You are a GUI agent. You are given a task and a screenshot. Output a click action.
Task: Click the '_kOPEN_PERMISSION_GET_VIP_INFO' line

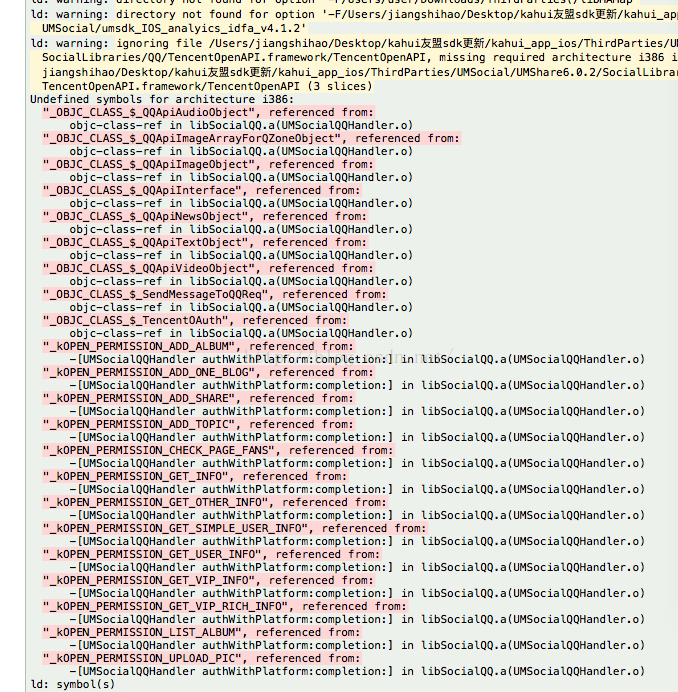(x=208, y=581)
